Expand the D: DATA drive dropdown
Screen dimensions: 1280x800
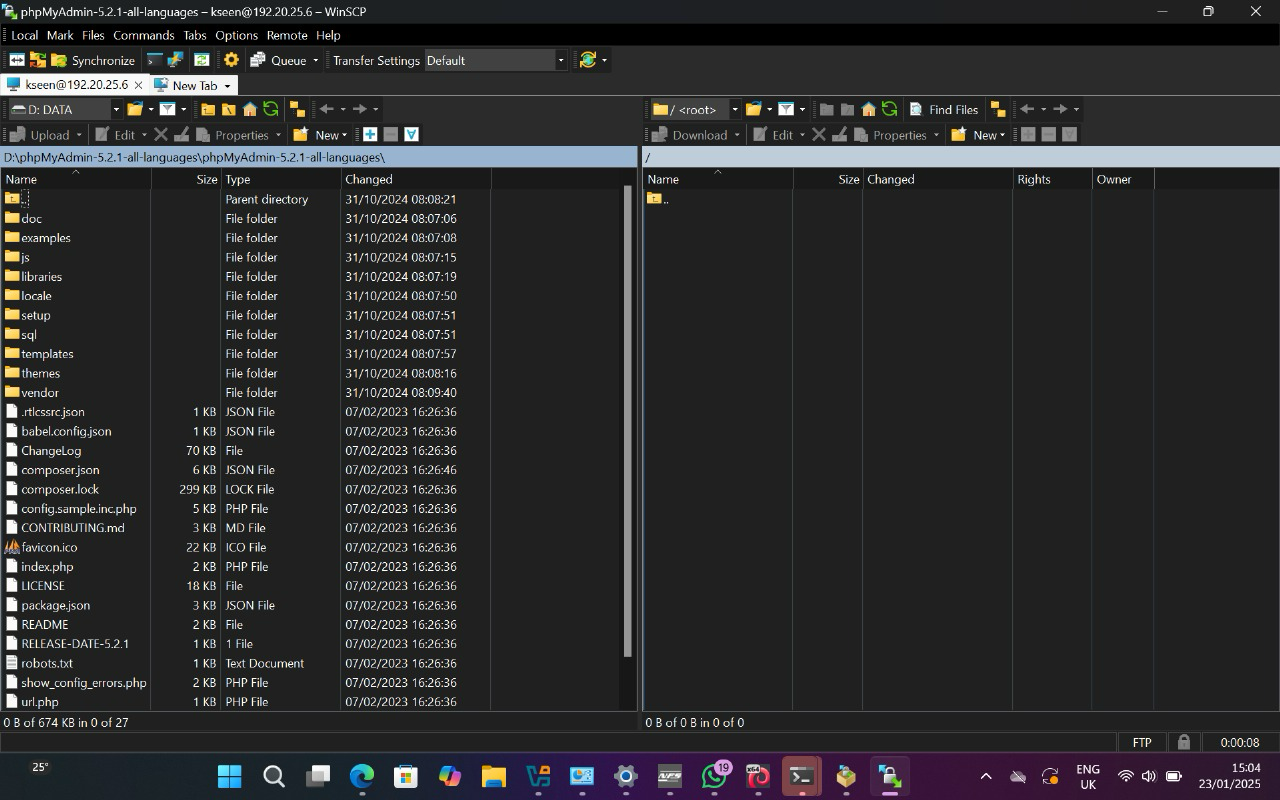(116, 109)
